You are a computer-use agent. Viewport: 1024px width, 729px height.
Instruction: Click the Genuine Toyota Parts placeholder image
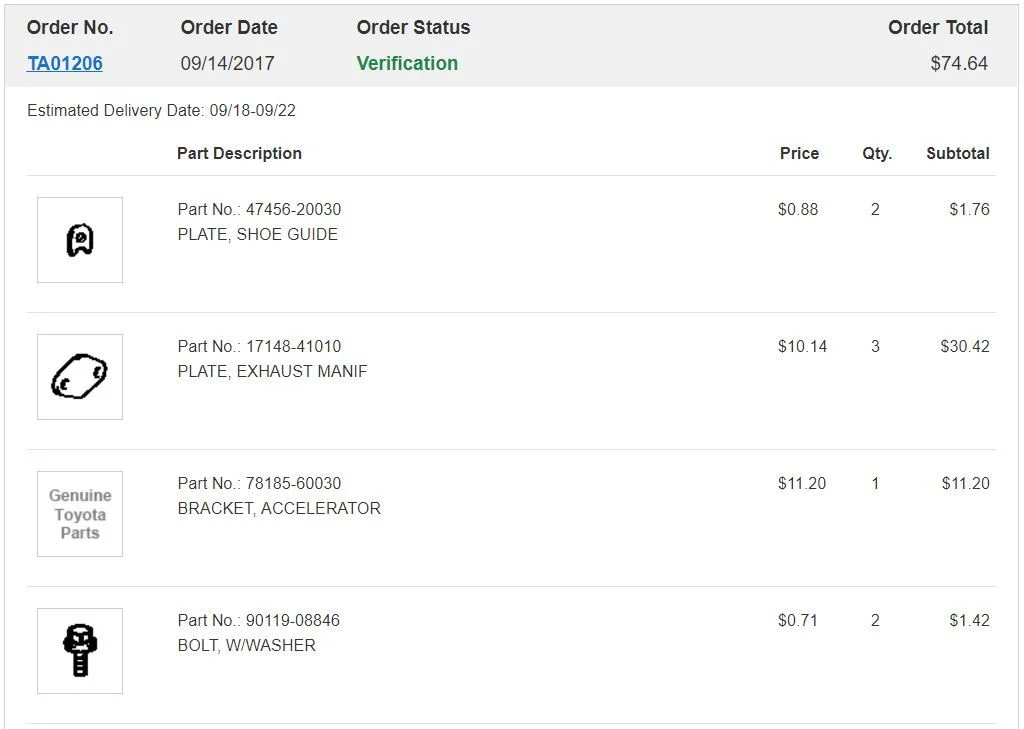(80, 514)
